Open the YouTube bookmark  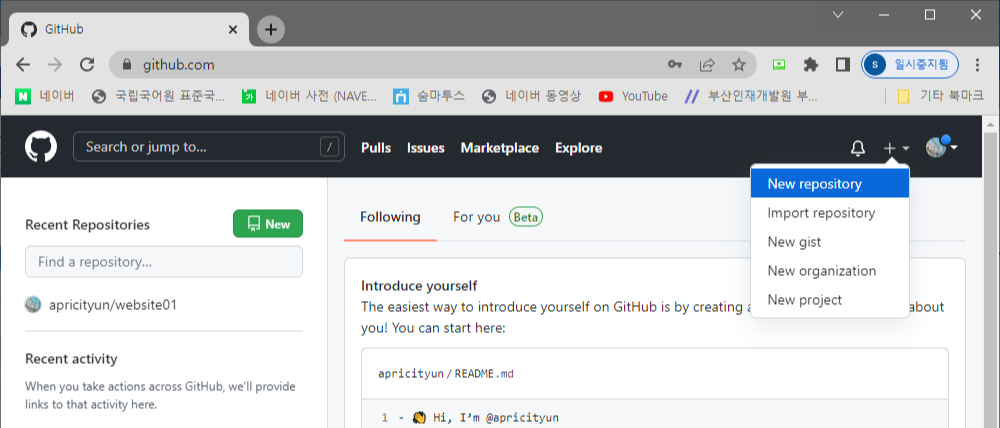click(x=633, y=96)
